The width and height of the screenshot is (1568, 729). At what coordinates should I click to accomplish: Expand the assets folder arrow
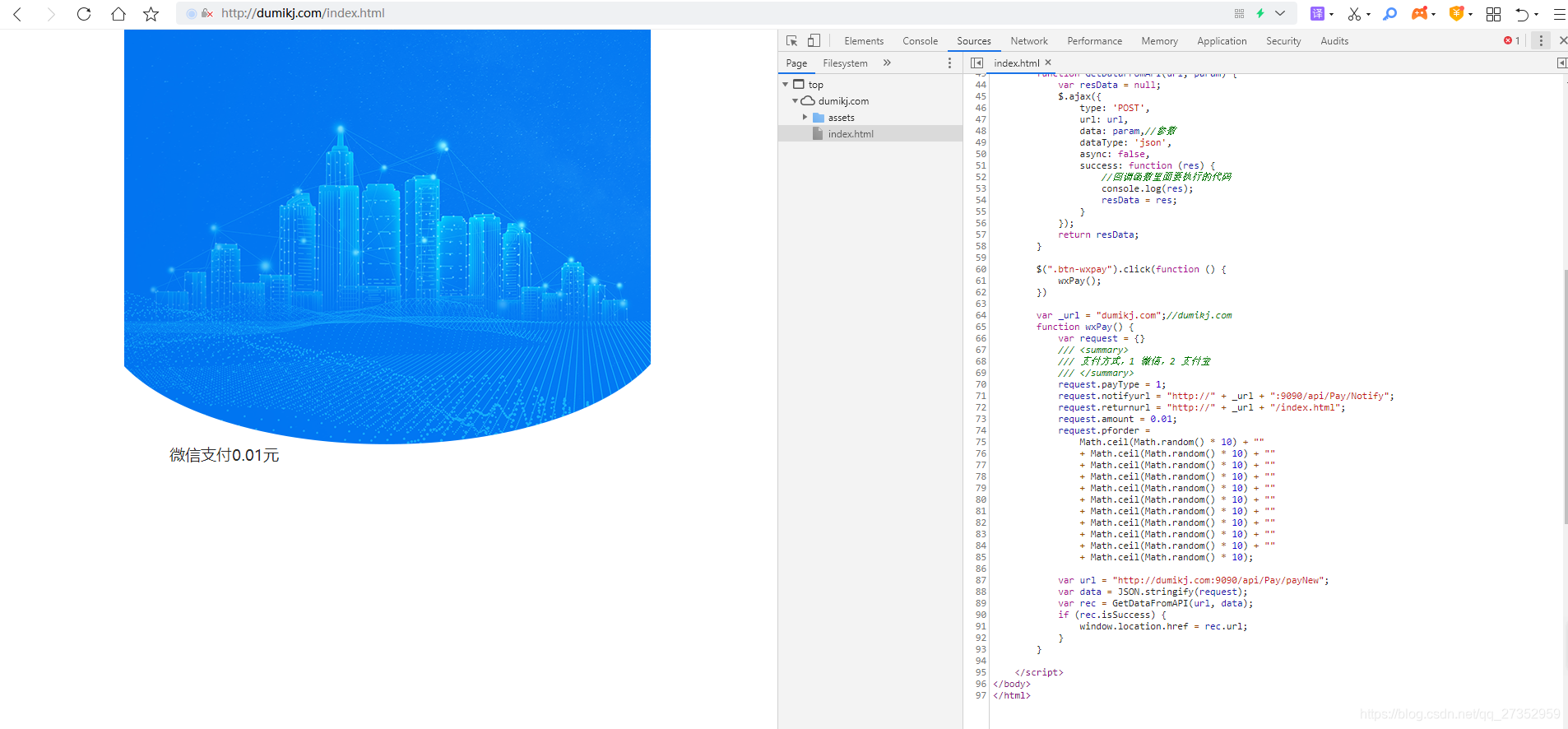tap(805, 118)
